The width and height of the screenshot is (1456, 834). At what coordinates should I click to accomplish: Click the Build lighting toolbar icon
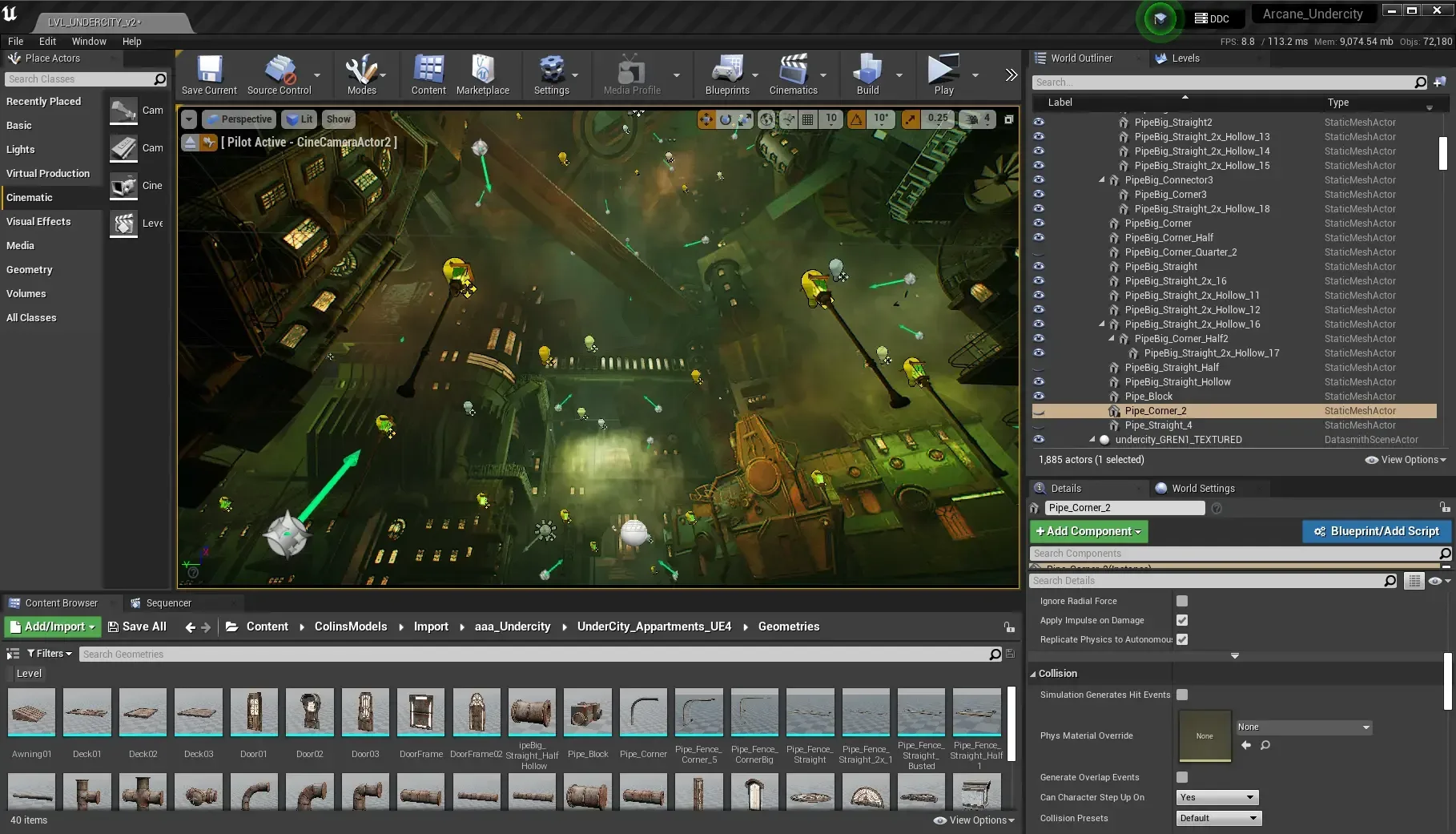pos(867,75)
